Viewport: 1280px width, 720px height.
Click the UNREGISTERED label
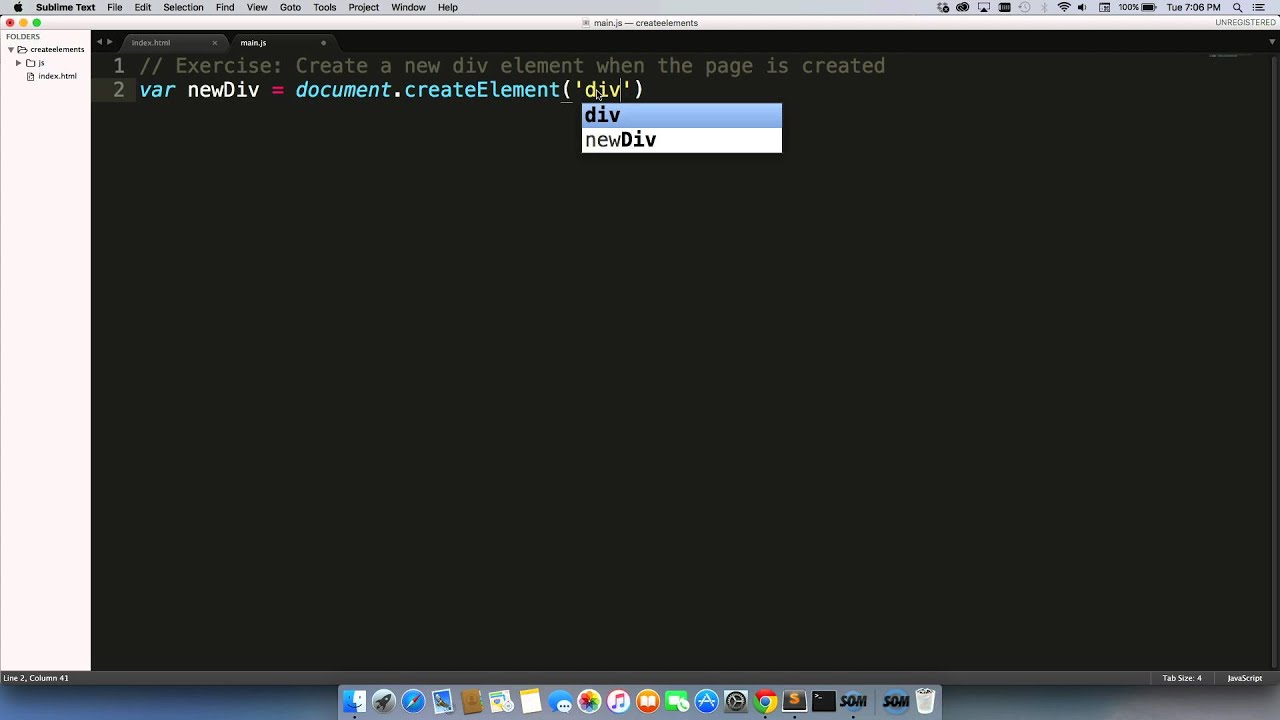coord(1245,22)
